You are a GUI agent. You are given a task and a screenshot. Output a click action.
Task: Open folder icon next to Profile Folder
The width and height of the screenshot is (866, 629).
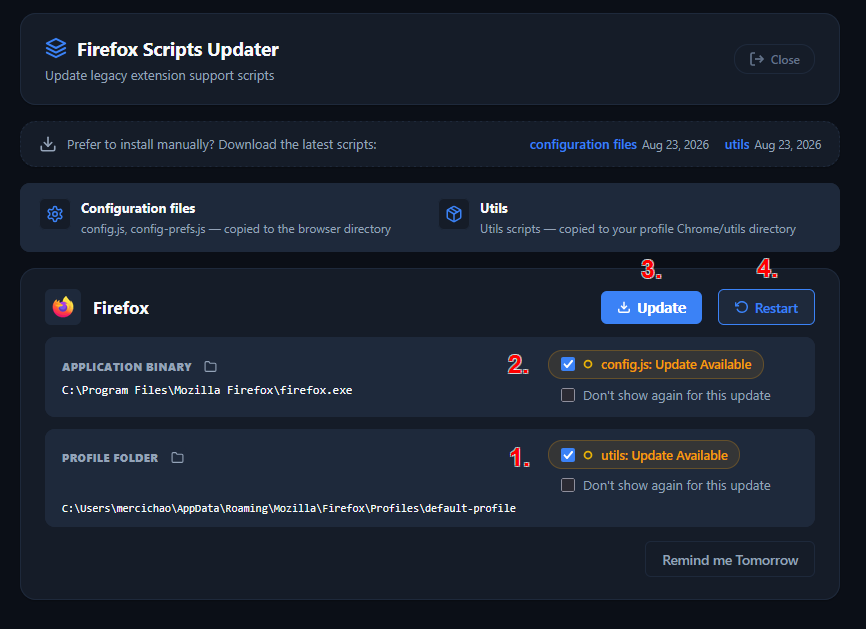point(177,458)
